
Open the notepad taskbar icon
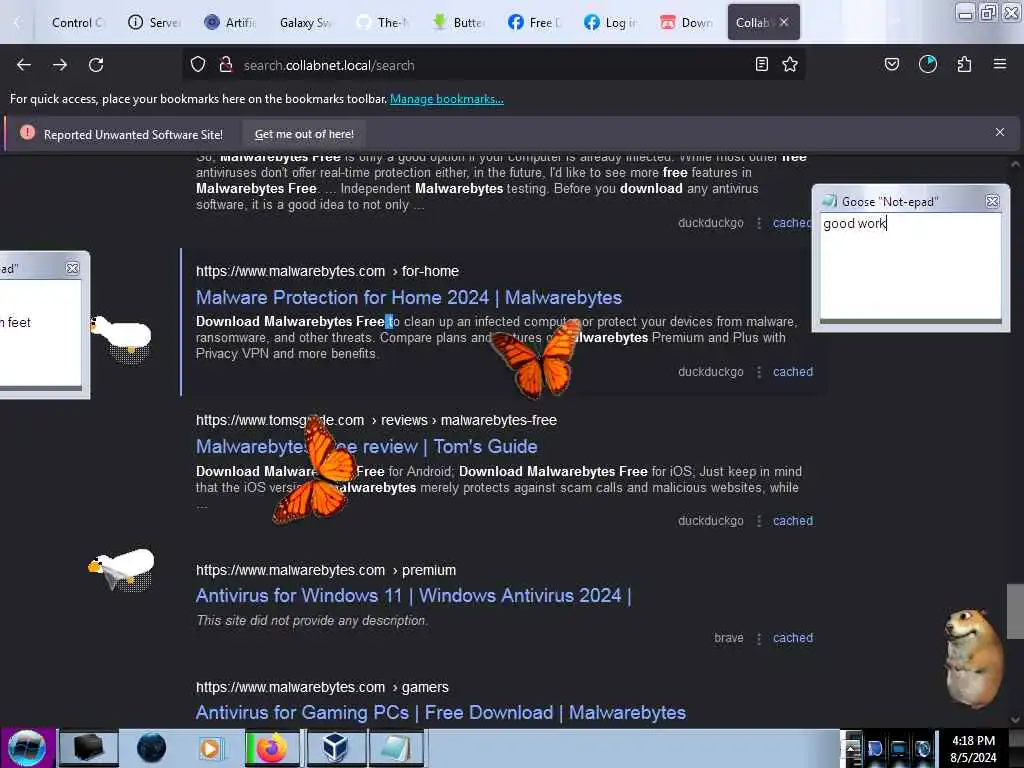click(396, 748)
